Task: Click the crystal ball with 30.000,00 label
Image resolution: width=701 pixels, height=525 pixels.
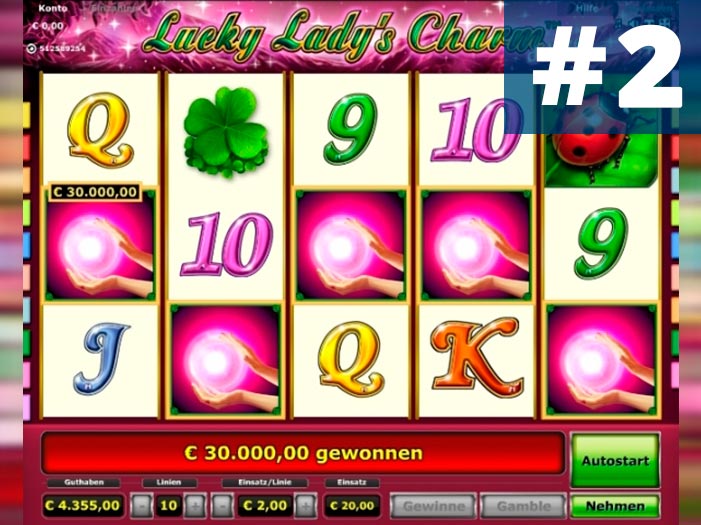Action: pos(100,245)
